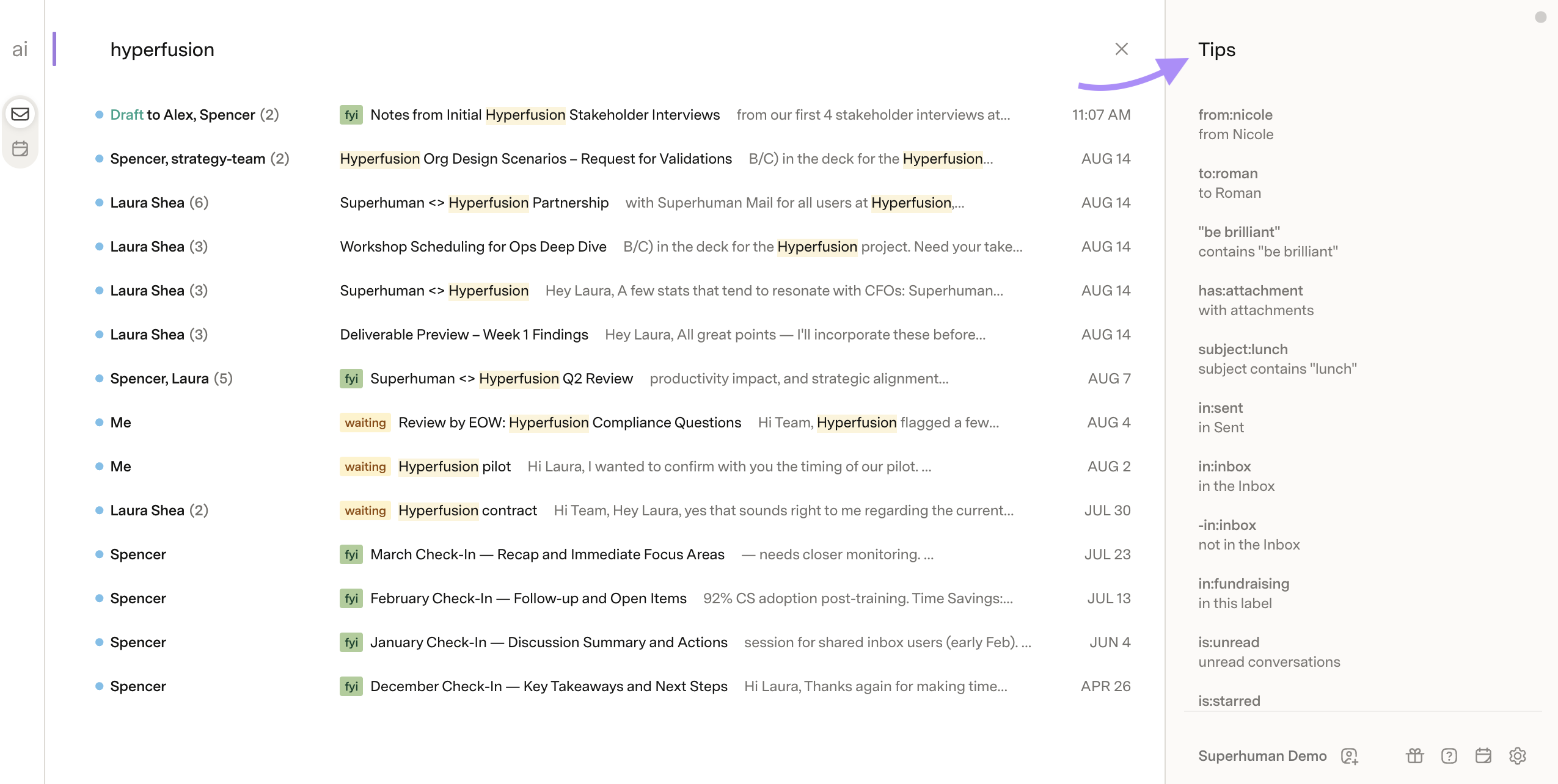Insert the from:nicole search tip
1558x784 pixels.
click(1236, 125)
